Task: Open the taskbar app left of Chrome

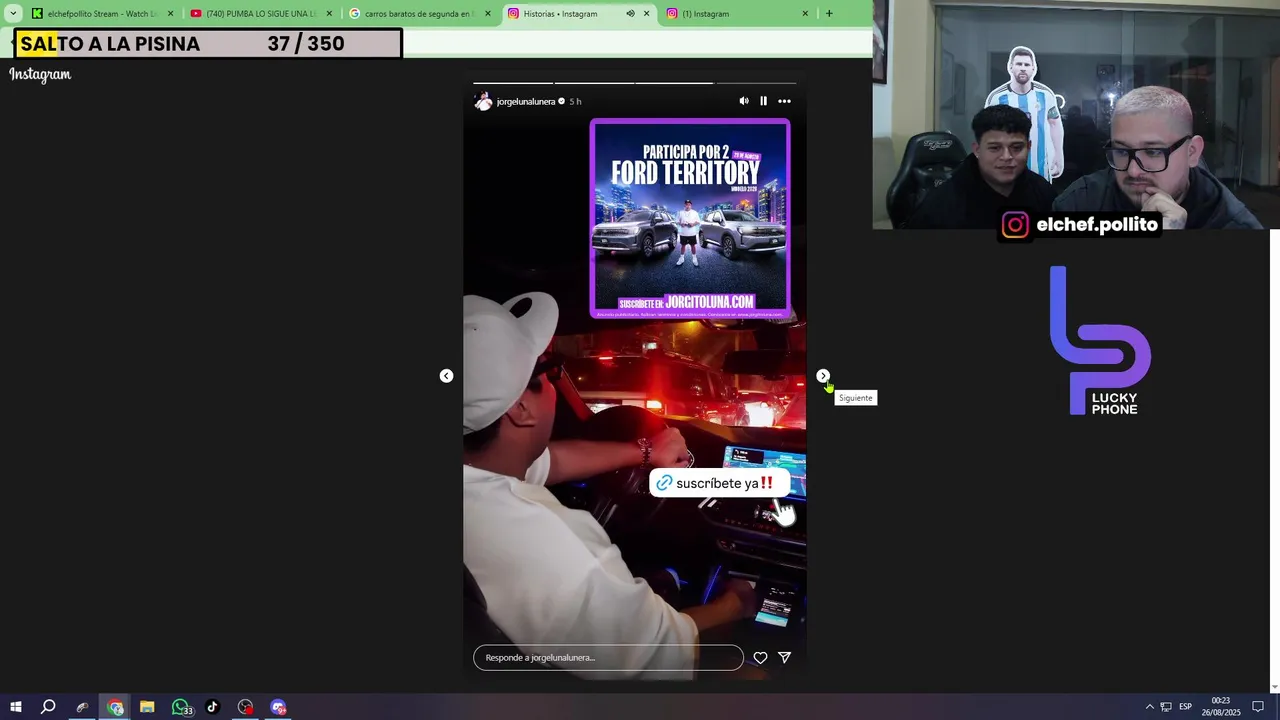Action: point(82,707)
